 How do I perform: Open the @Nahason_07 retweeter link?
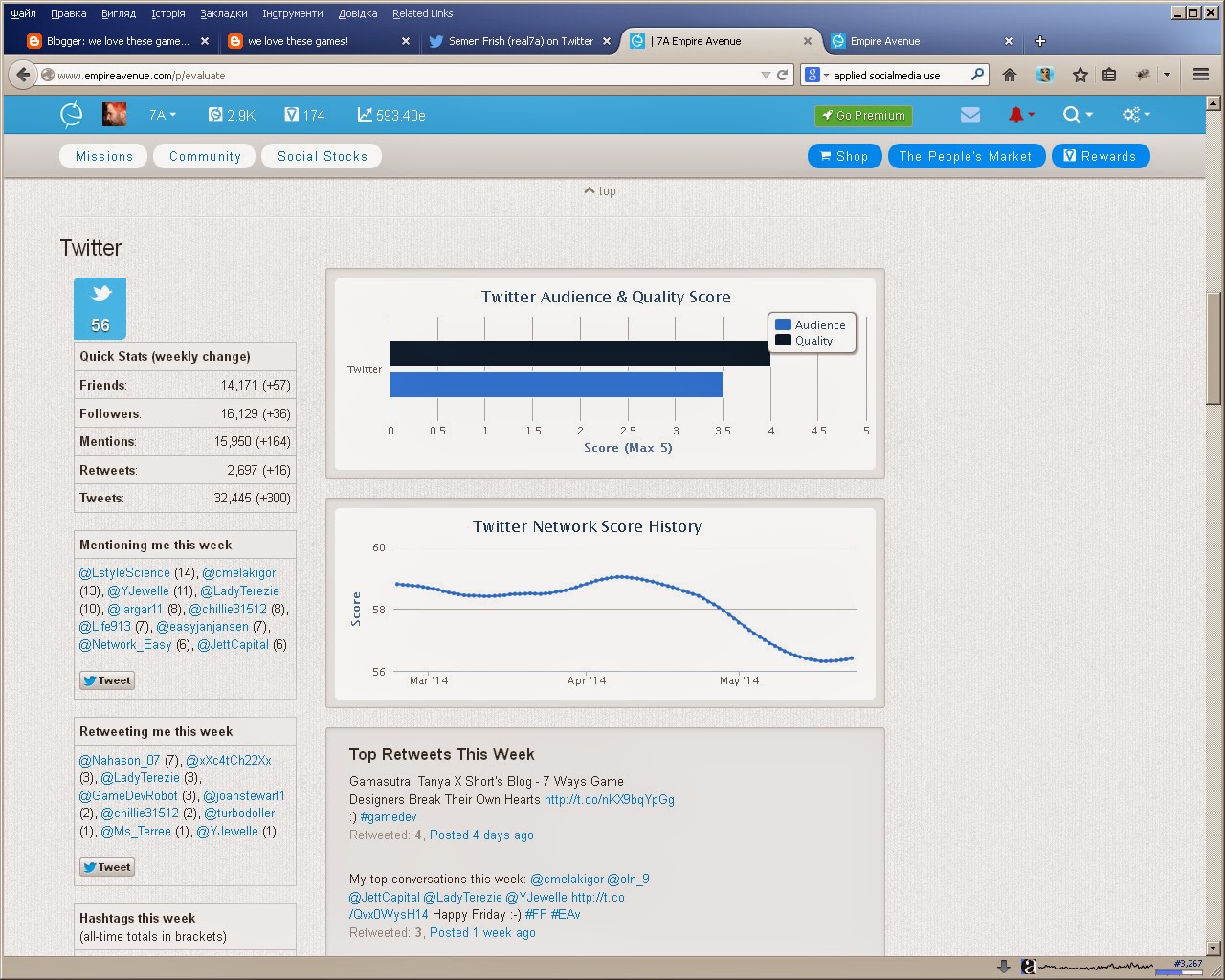[120, 761]
